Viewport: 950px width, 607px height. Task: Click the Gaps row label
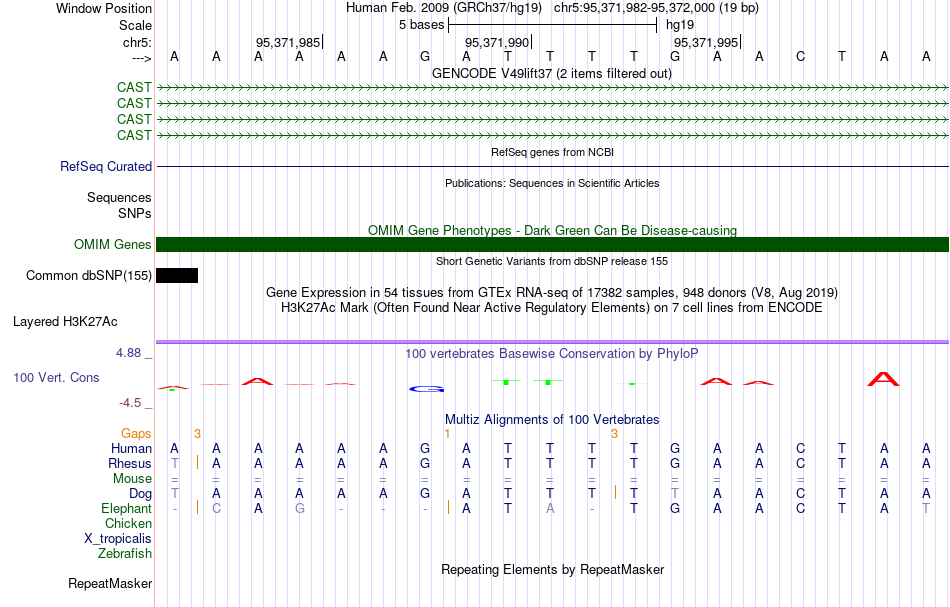[136, 433]
